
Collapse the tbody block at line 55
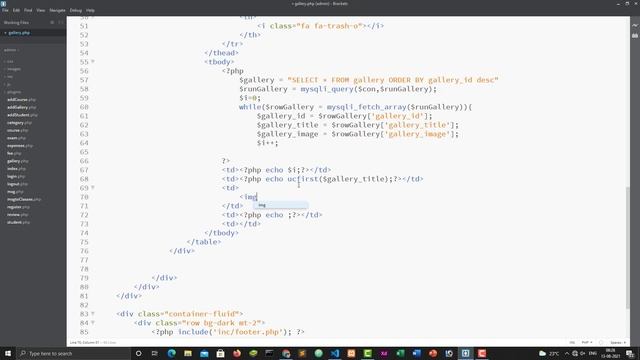[93, 62]
